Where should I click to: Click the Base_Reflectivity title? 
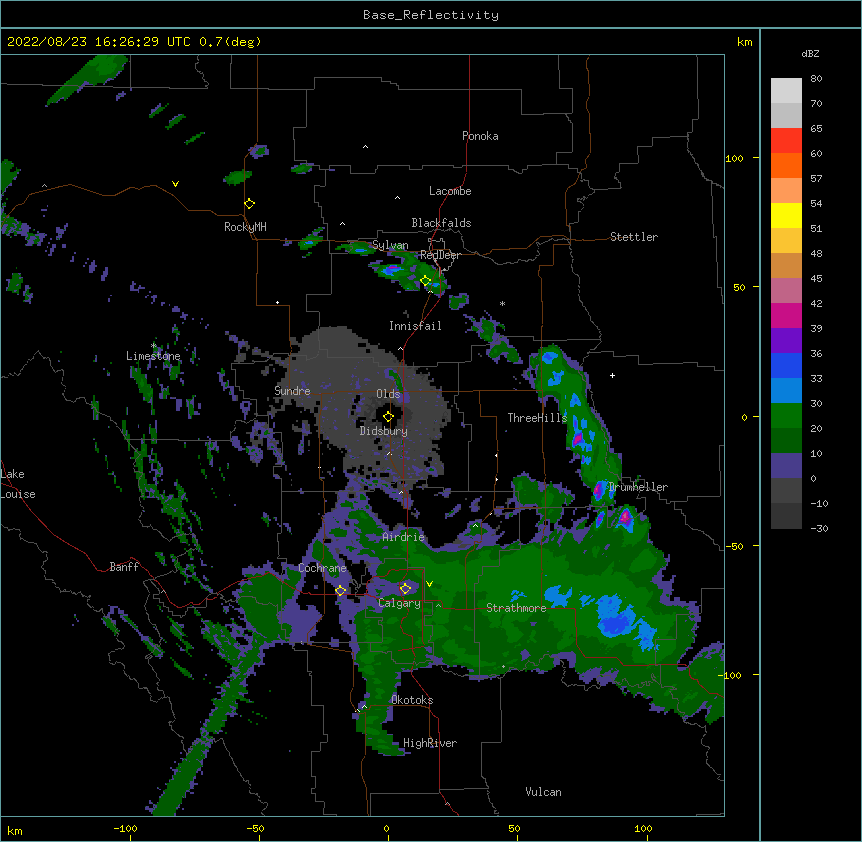(x=431, y=15)
